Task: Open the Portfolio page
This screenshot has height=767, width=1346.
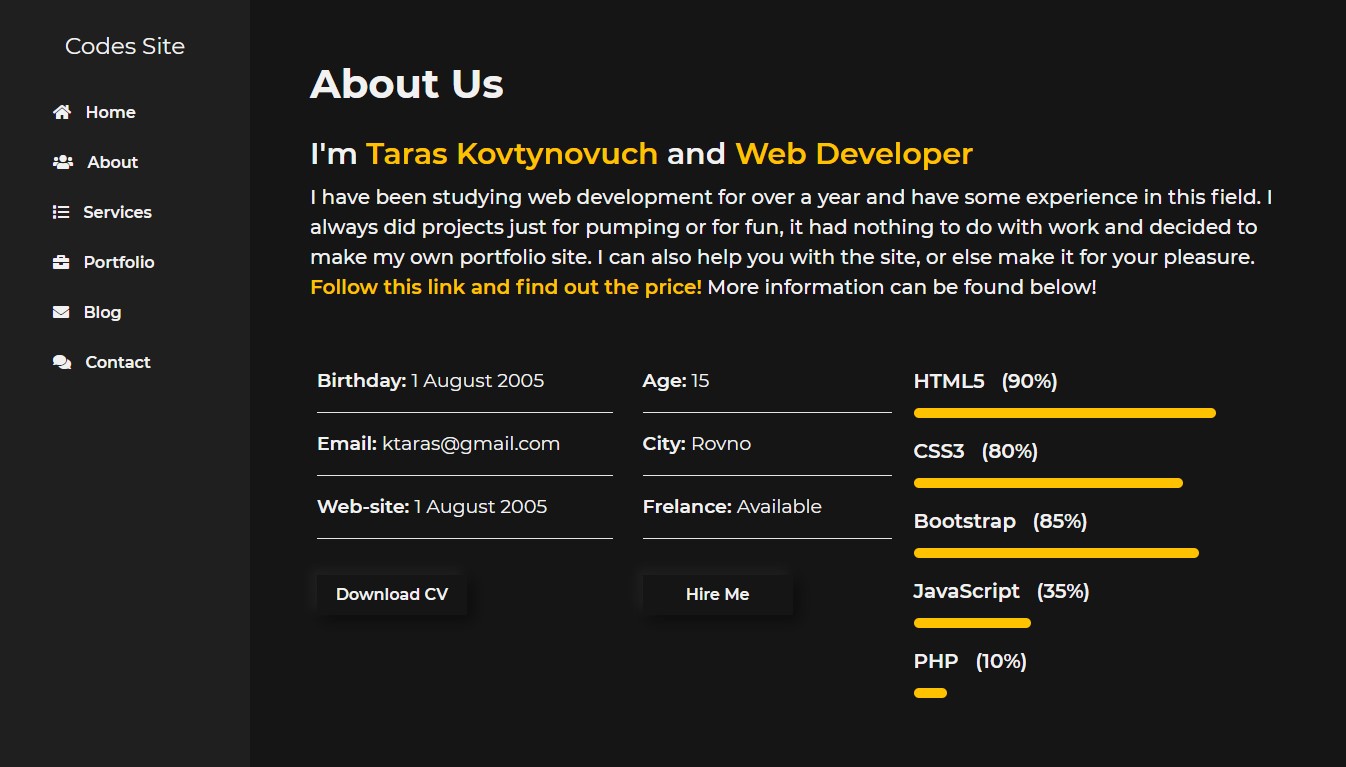Action: [x=119, y=262]
